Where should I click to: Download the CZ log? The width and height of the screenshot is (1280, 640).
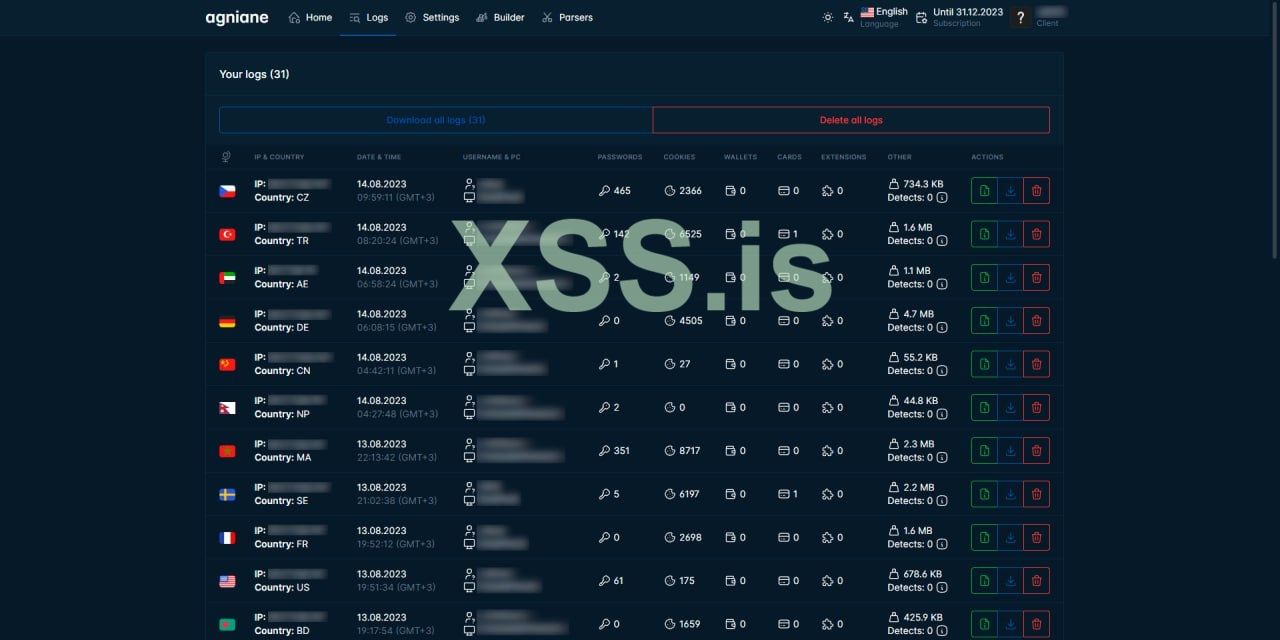1010,191
